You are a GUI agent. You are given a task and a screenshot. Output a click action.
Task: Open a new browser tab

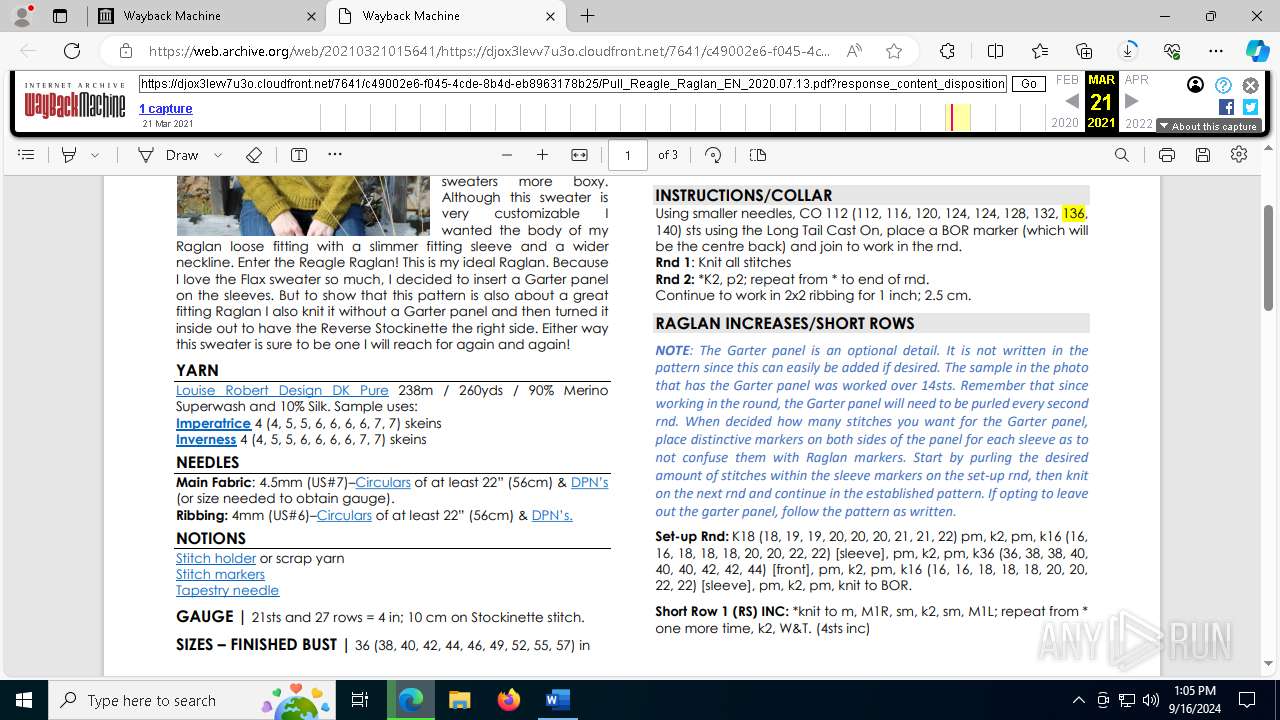(x=587, y=16)
